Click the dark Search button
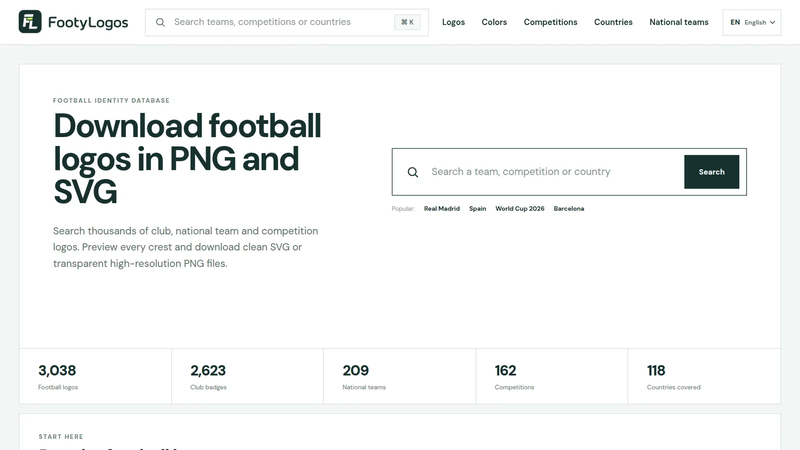This screenshot has height=450, width=800. [711, 172]
